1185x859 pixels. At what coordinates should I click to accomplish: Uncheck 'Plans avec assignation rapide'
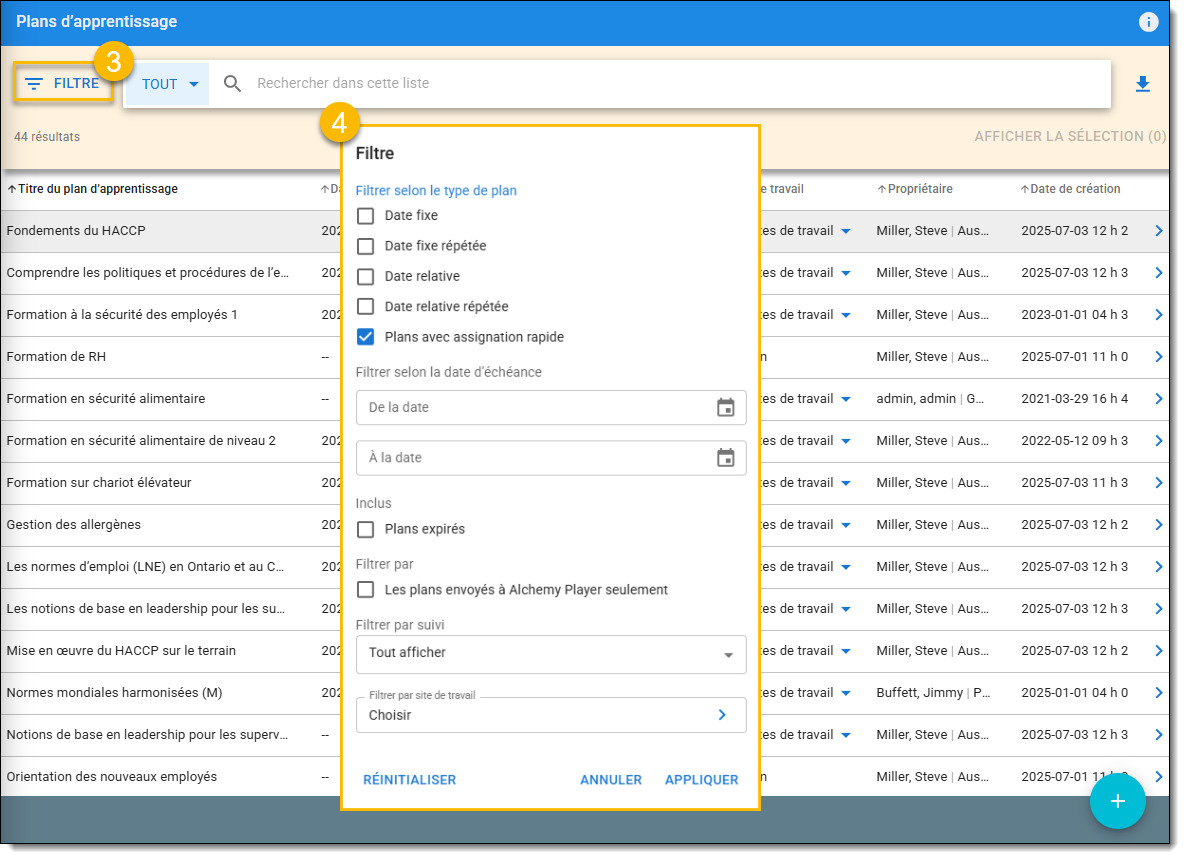[366, 338]
